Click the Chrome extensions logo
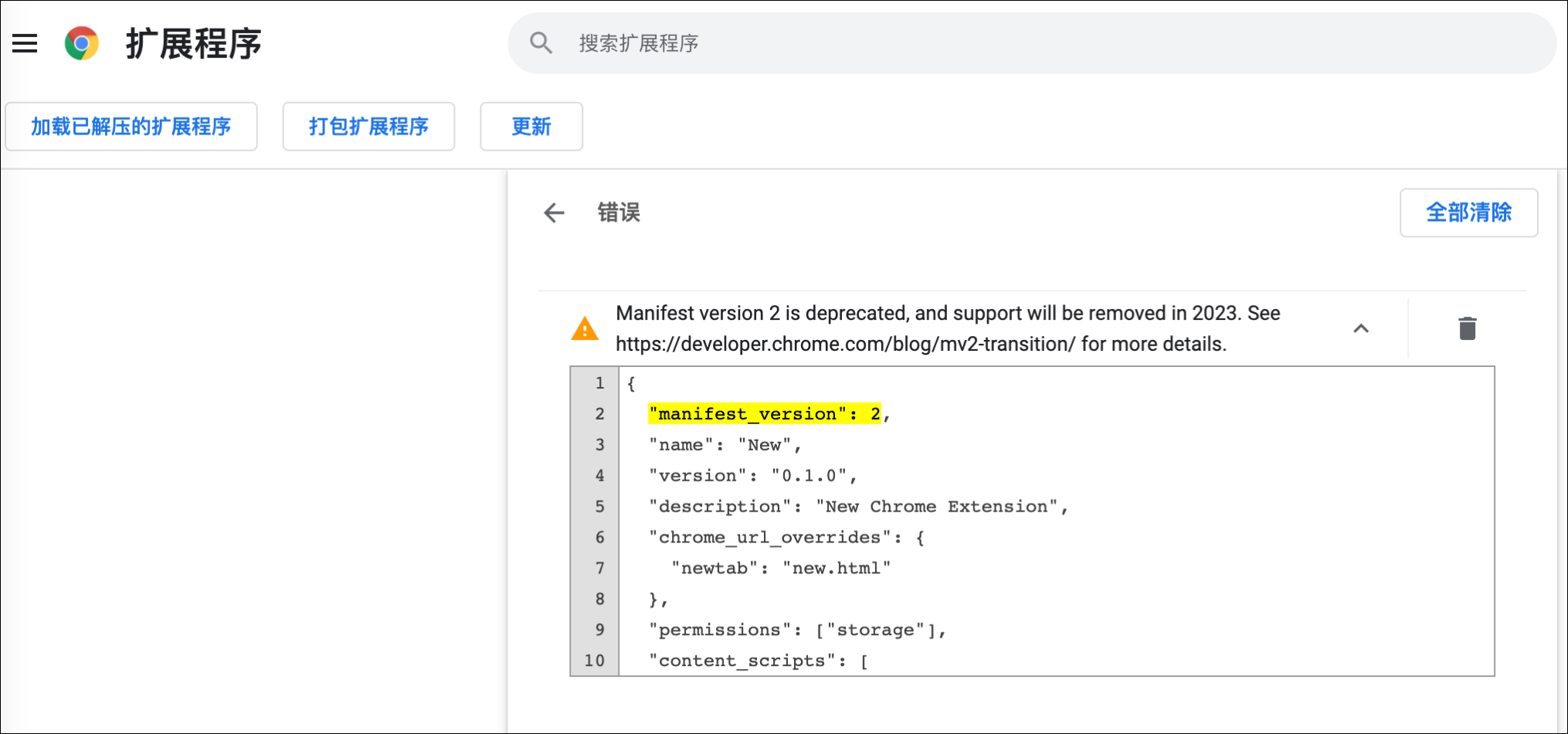1568x734 pixels. (80, 43)
